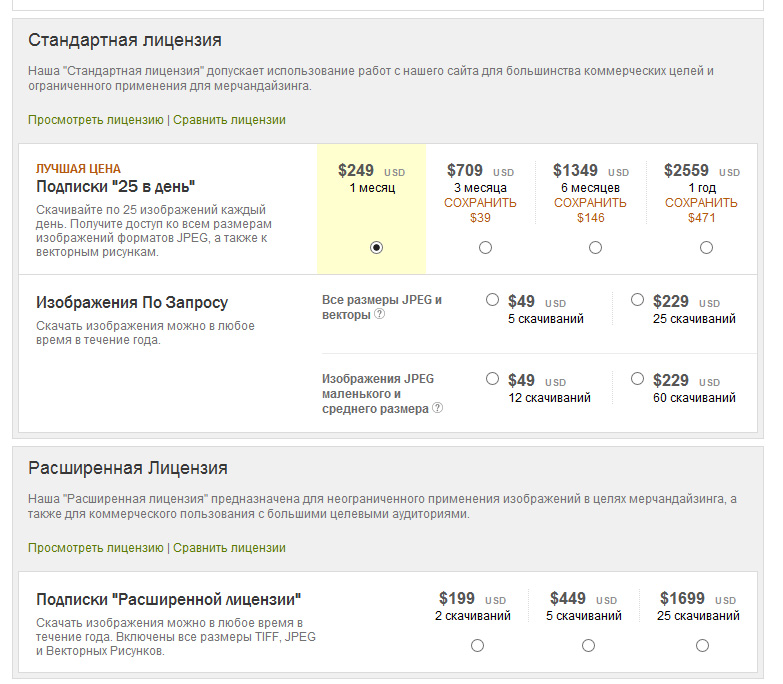Open Просмотреть лицензию under Стандартная лицензия

pyautogui.click(x=95, y=120)
